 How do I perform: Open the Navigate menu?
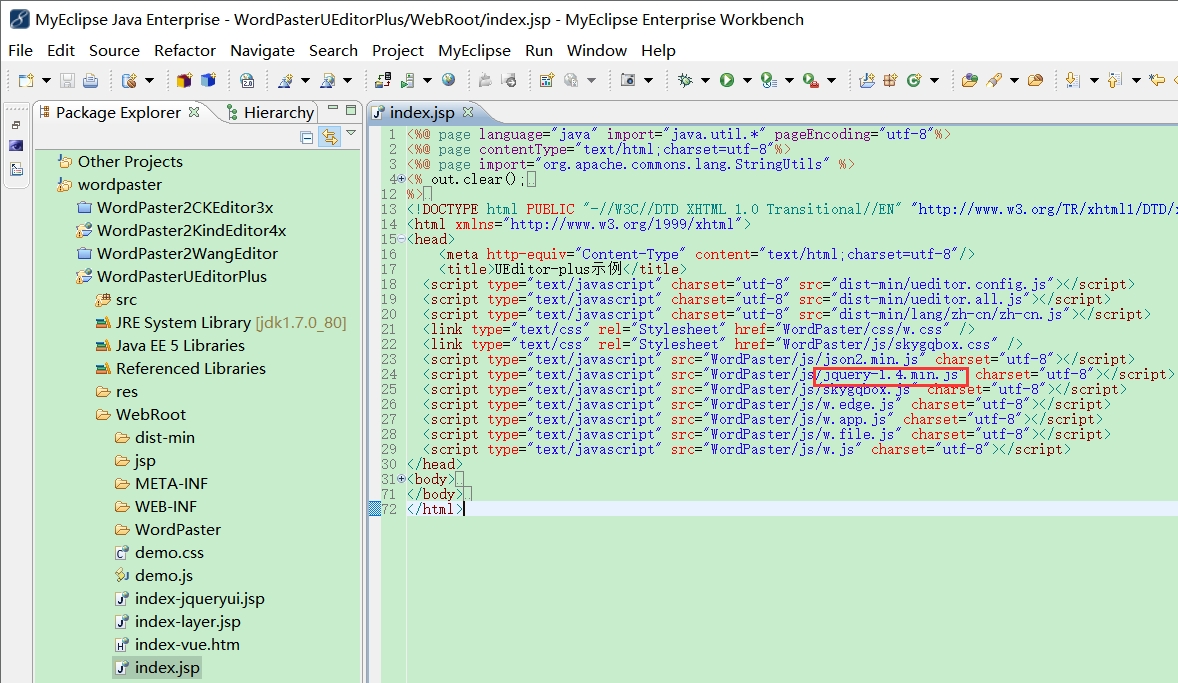[262, 50]
